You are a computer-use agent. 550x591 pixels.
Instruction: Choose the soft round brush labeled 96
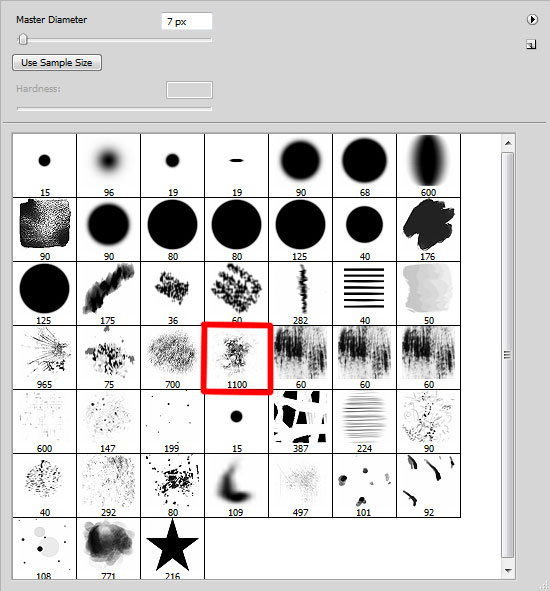click(x=109, y=165)
